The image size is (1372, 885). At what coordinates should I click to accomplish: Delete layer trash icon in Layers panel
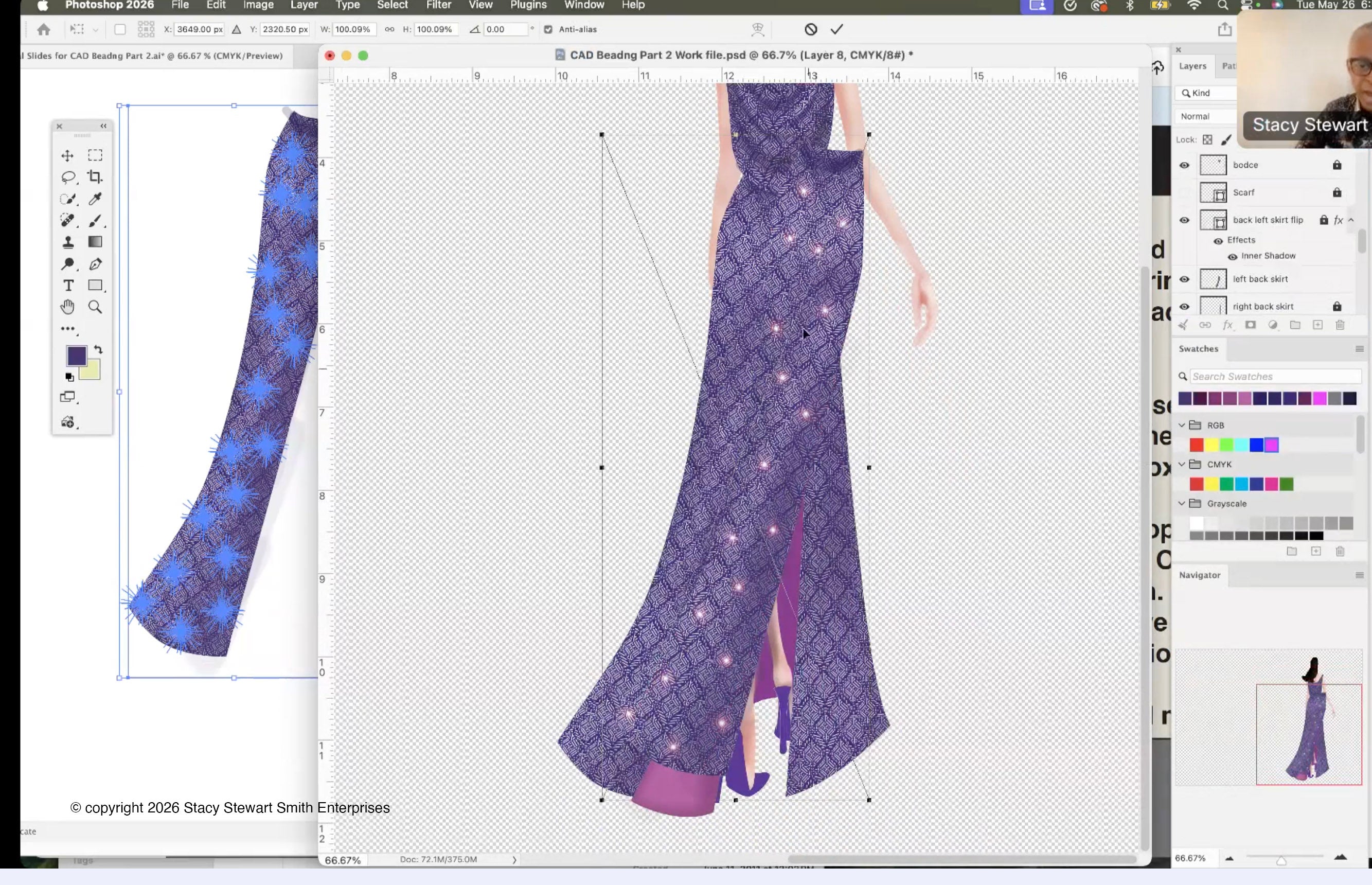point(1340,325)
